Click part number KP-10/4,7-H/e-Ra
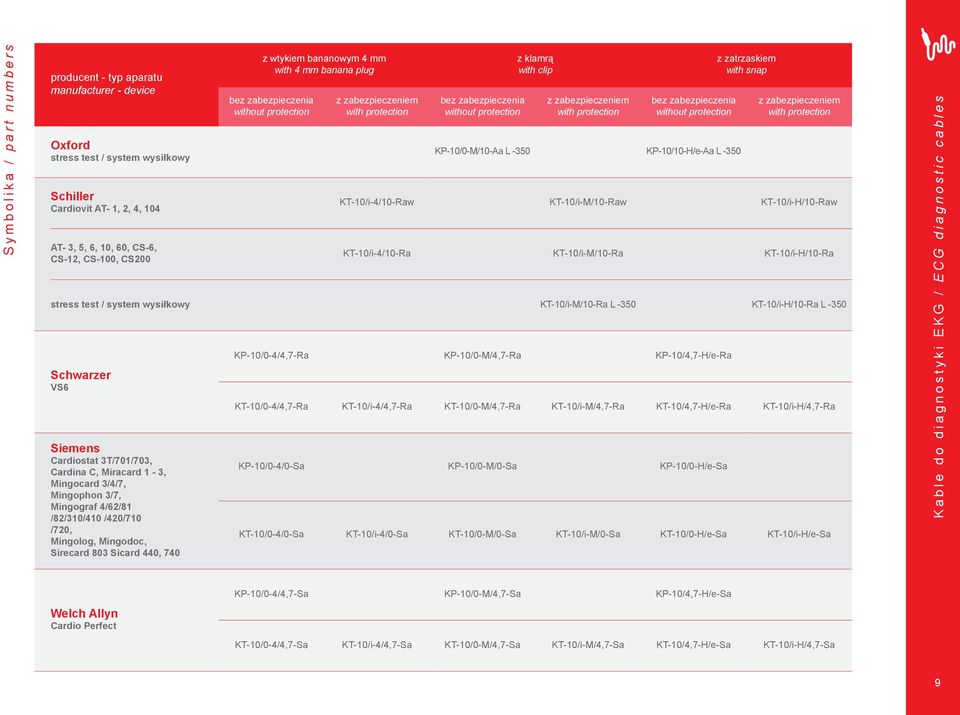 point(693,356)
